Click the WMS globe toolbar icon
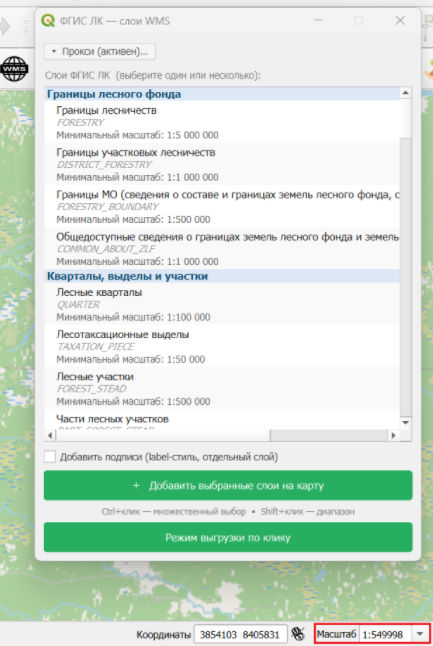The height and width of the screenshot is (646, 433). click(14, 68)
